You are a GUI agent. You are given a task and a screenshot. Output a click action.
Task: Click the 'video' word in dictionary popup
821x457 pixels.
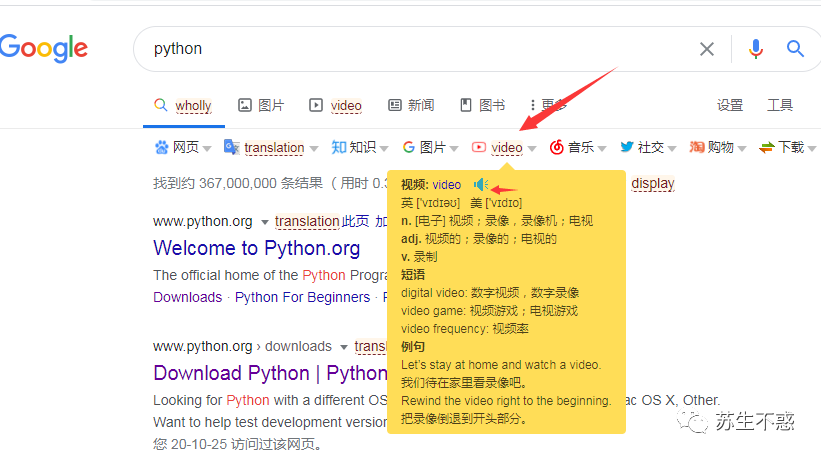[x=447, y=185]
